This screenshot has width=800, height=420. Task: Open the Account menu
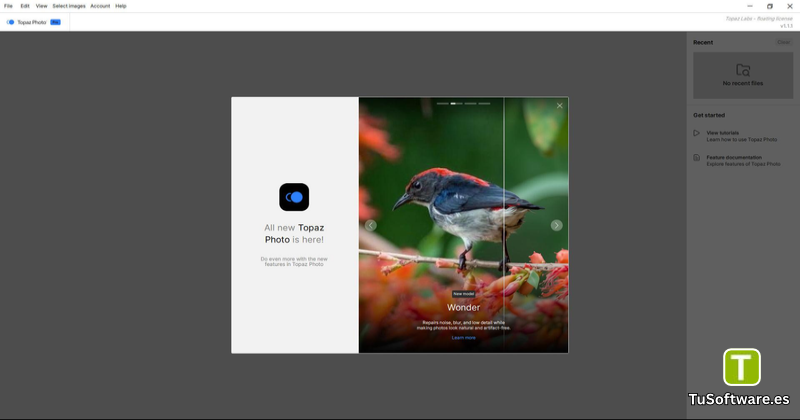click(100, 6)
